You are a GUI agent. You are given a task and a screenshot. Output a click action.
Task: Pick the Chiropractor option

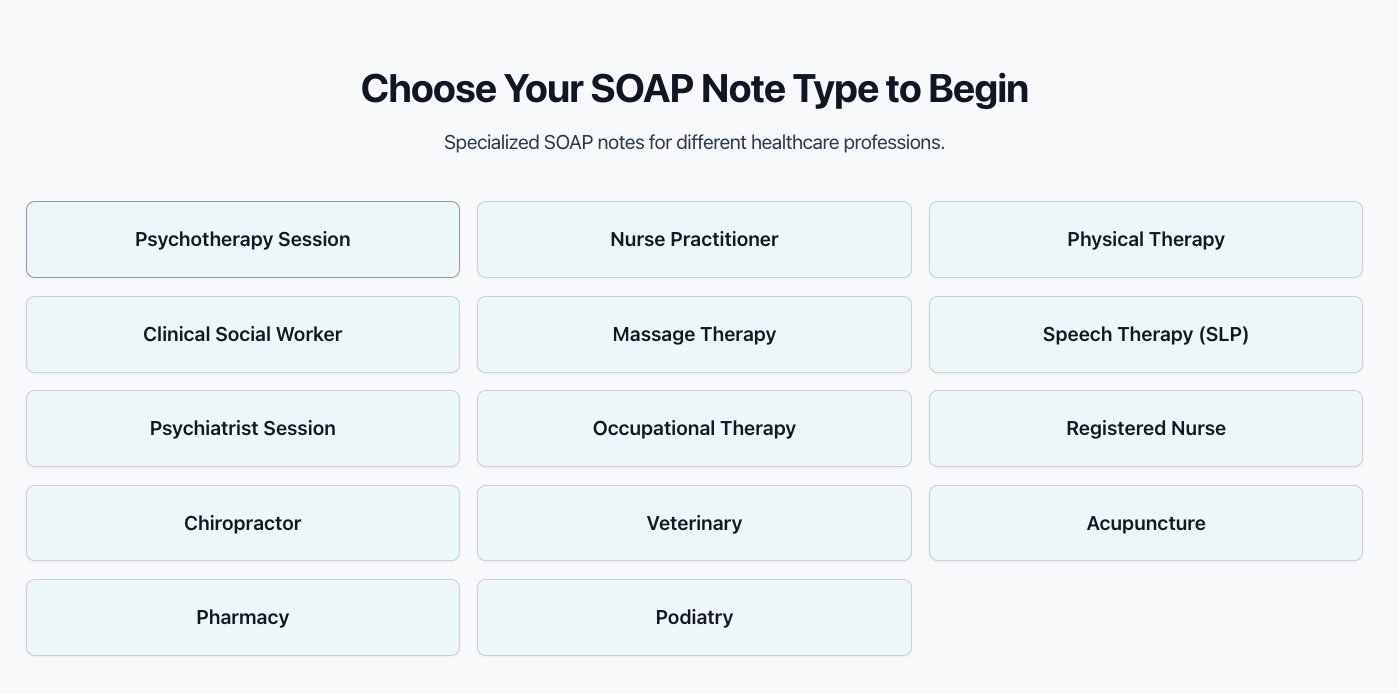point(243,523)
